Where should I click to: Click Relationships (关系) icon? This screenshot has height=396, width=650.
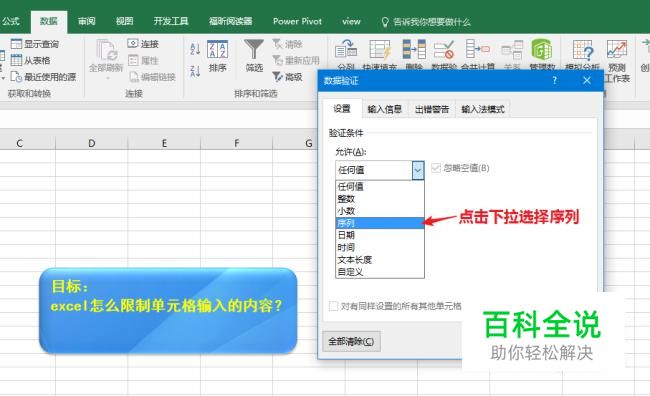512,50
